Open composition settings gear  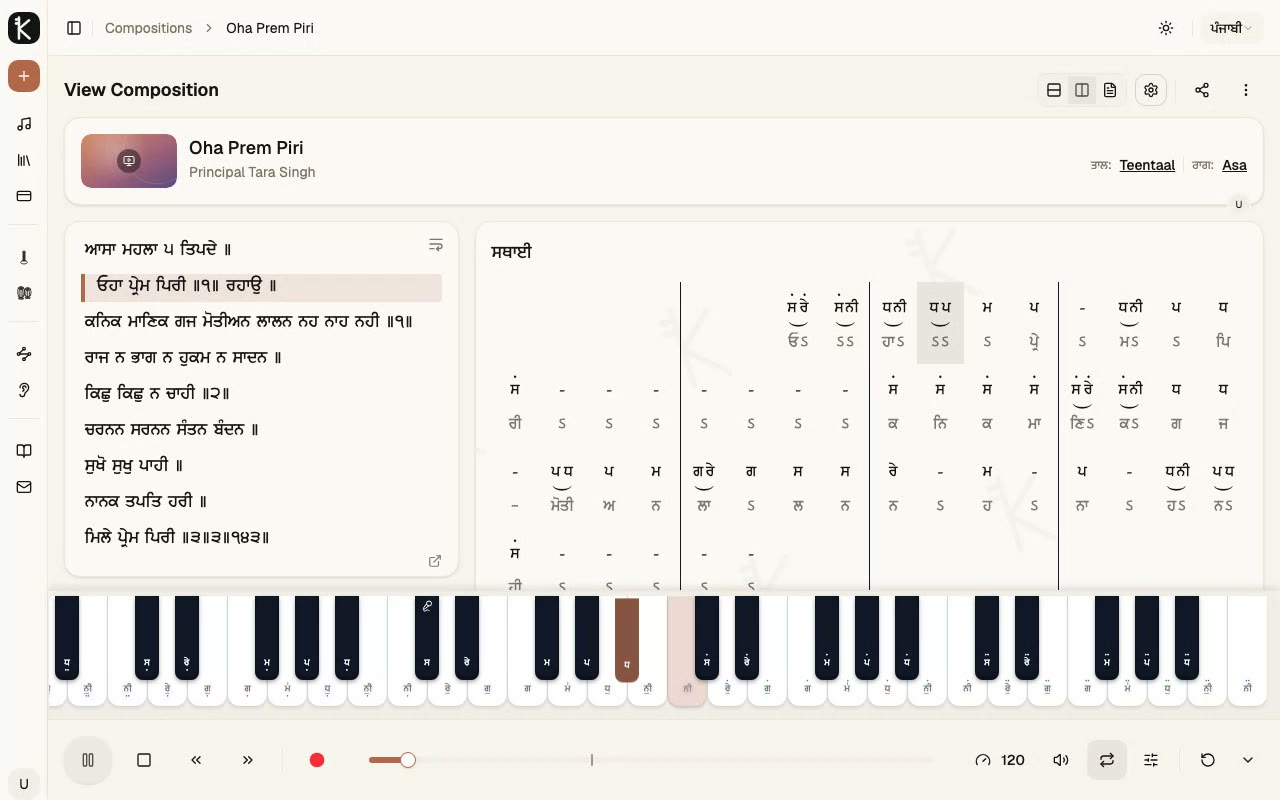(x=1151, y=90)
